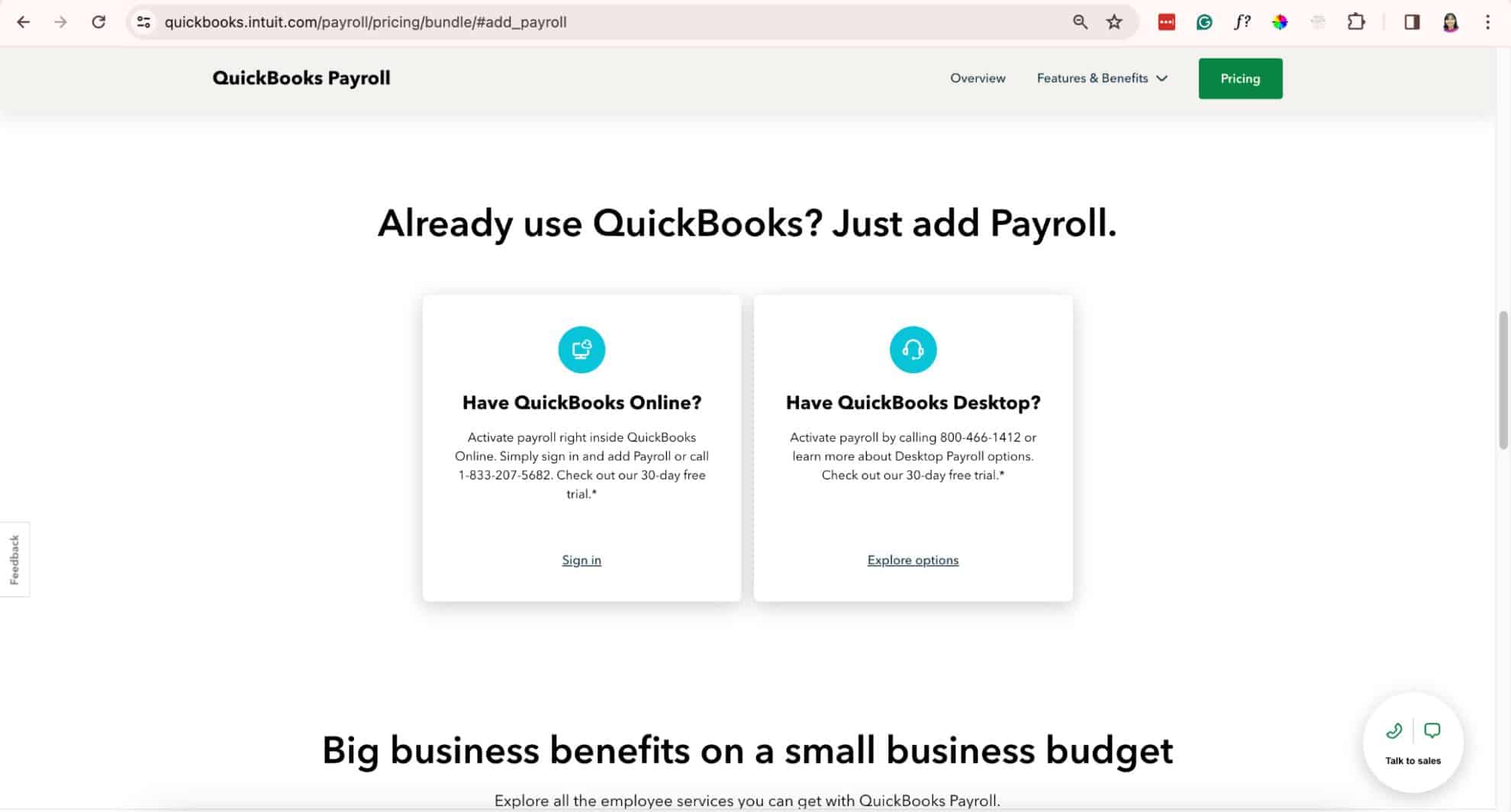
Task: Reload the page
Action: tap(99, 22)
